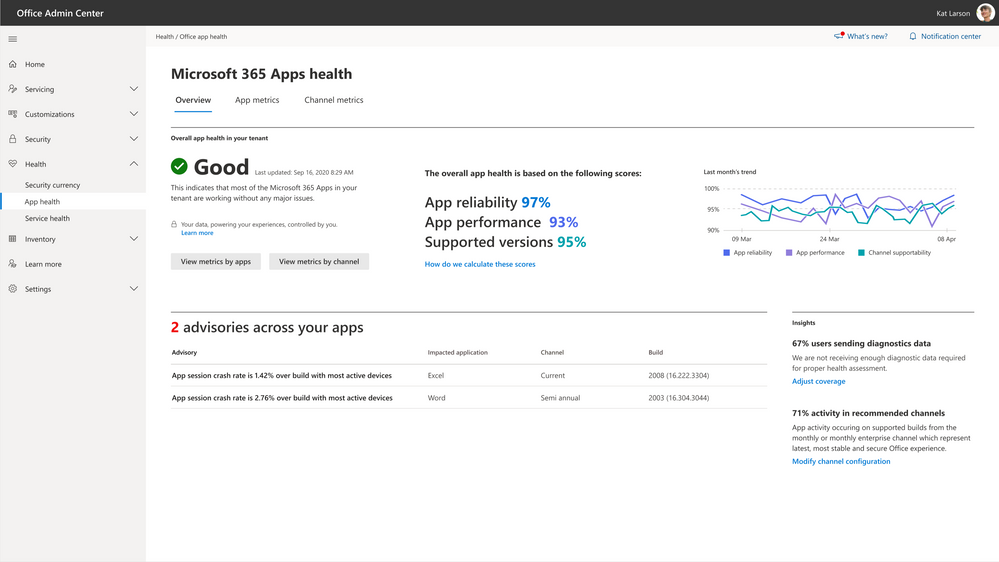This screenshot has width=999, height=562.
Task: Open Service health in sidebar
Action: tap(47, 218)
